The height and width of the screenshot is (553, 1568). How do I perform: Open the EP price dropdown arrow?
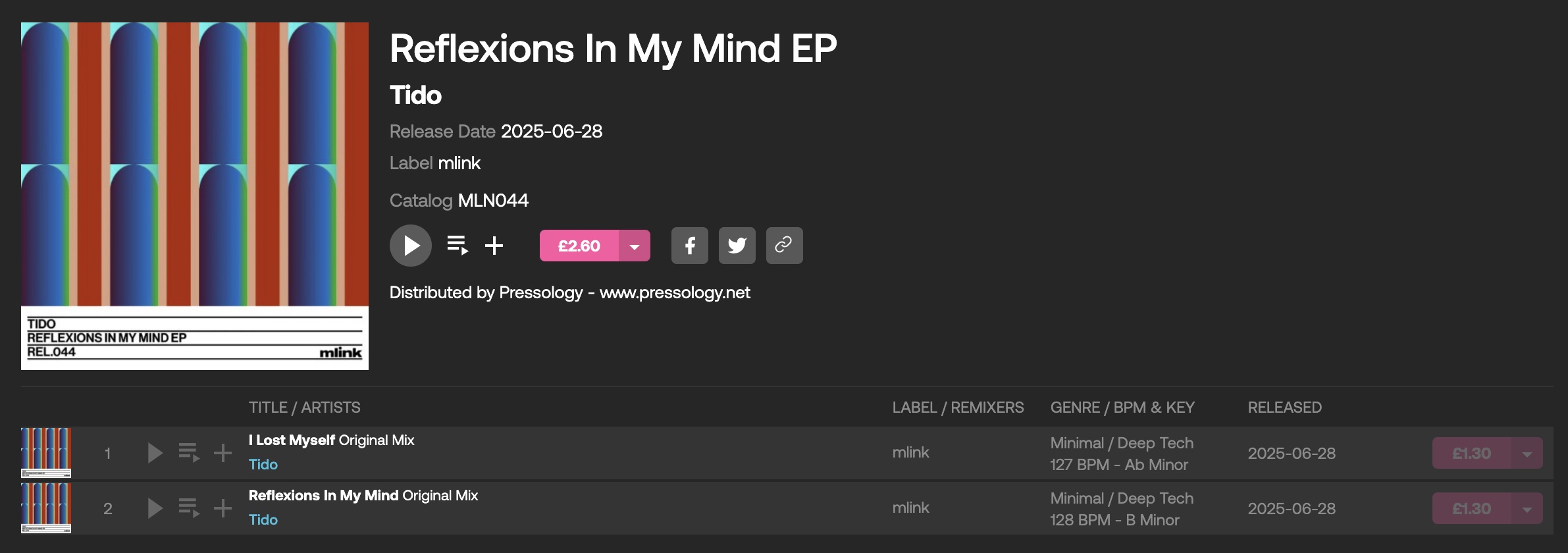635,246
